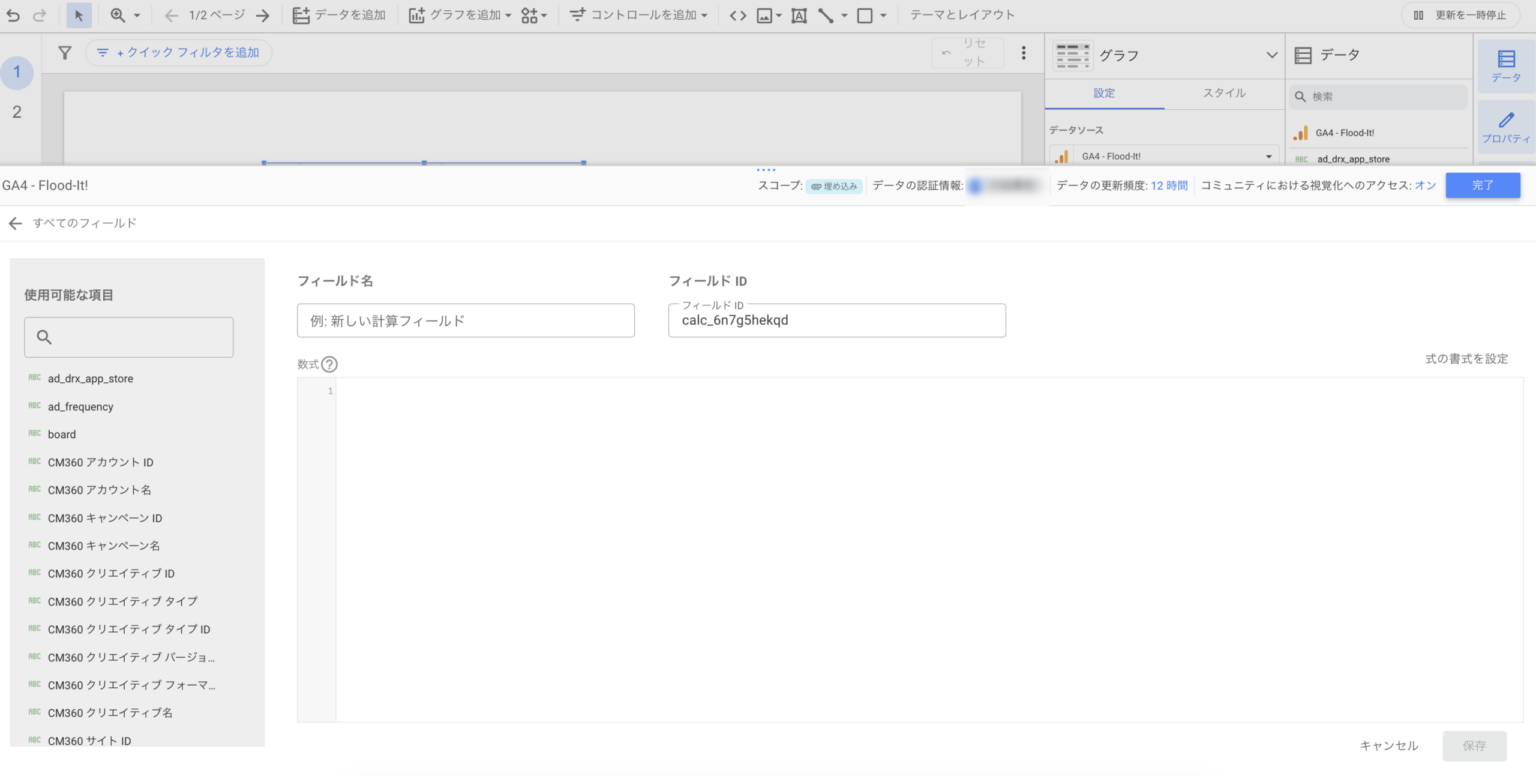1536x776 pixels.
Task: Select the pointer selection mode tool
Action: coord(79,15)
